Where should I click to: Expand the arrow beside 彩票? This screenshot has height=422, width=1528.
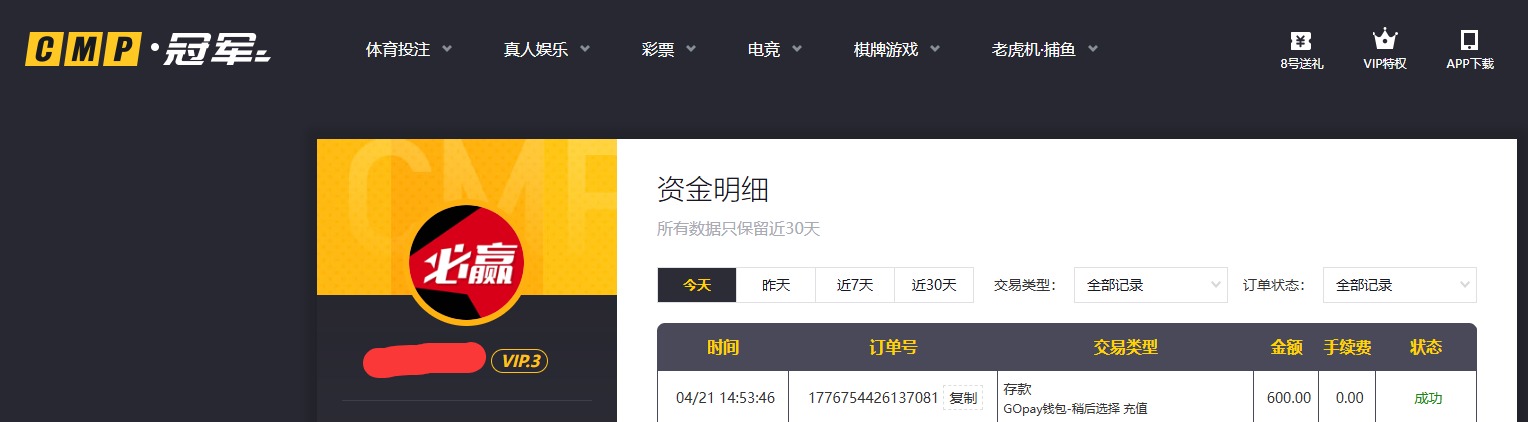690,49
